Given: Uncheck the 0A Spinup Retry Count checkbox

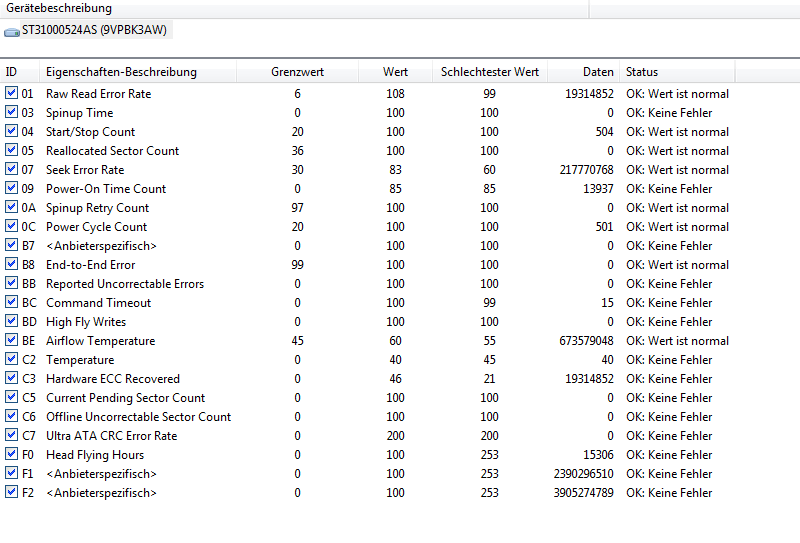Looking at the screenshot, I should coord(11,207).
